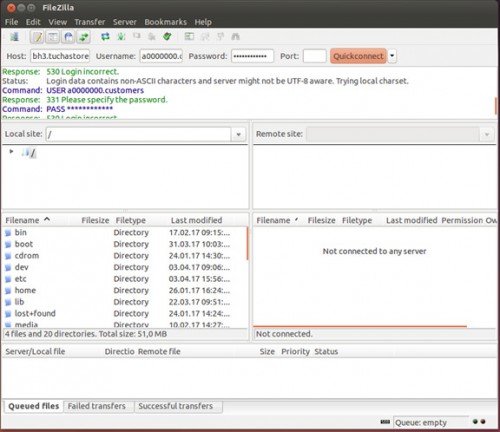Viewport: 500px width, 432px height.
Task: Click the cancel current operation icon
Action: tap(137, 36)
